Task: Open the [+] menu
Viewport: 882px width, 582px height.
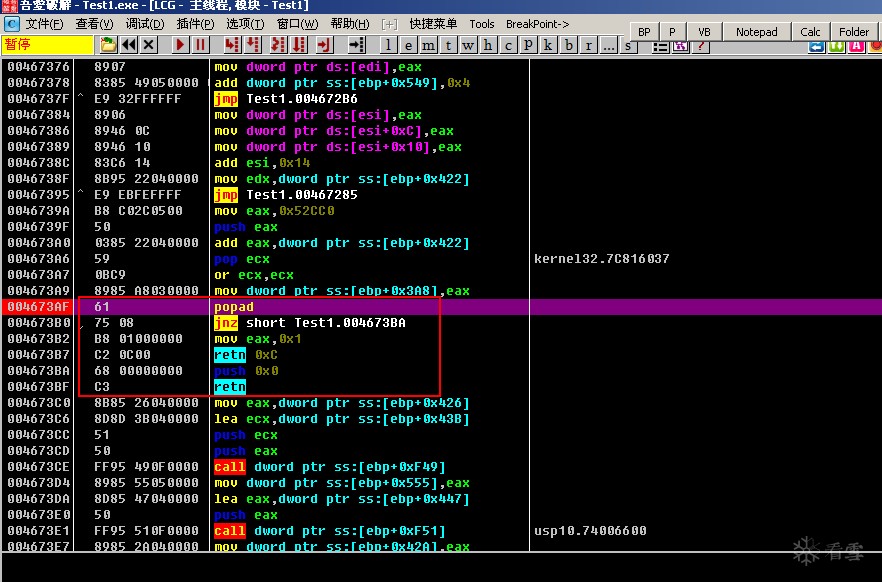Action: point(389,24)
